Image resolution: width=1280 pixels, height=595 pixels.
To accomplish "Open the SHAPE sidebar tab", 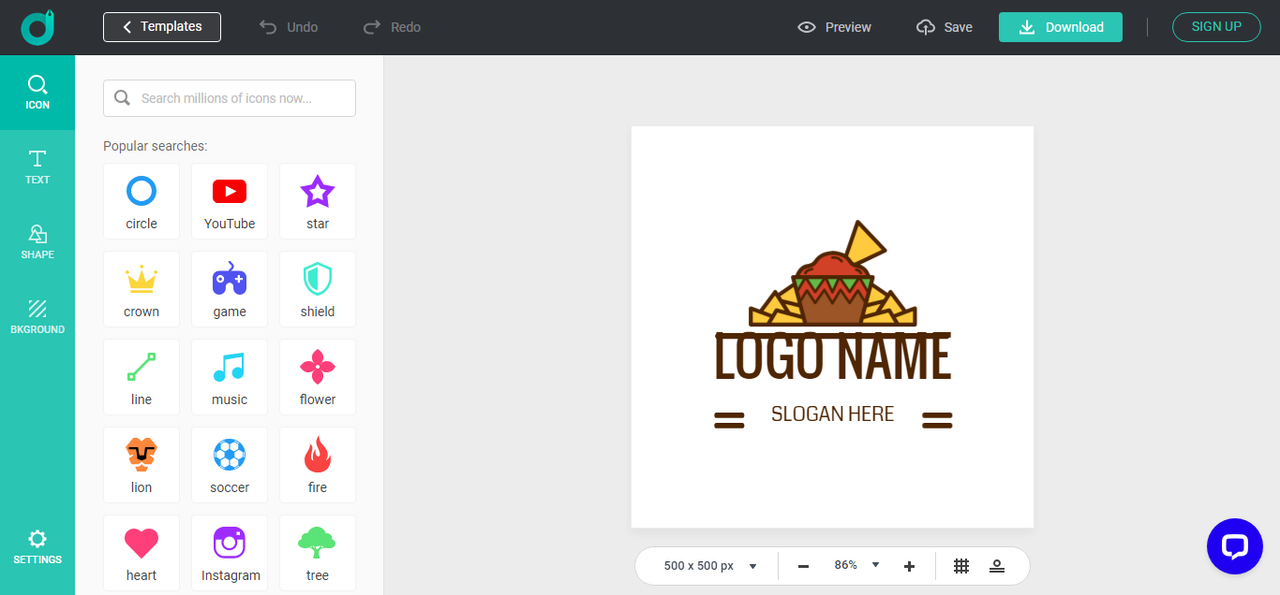I will 37,242.
